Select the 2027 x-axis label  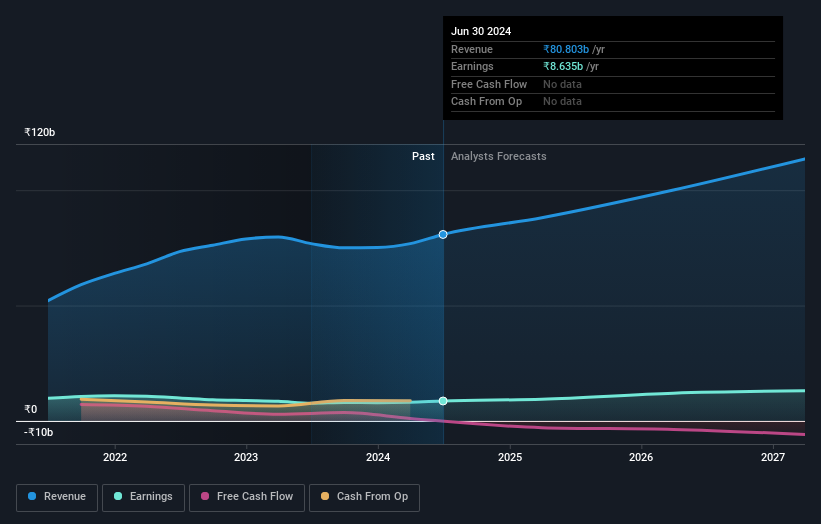coord(773,457)
